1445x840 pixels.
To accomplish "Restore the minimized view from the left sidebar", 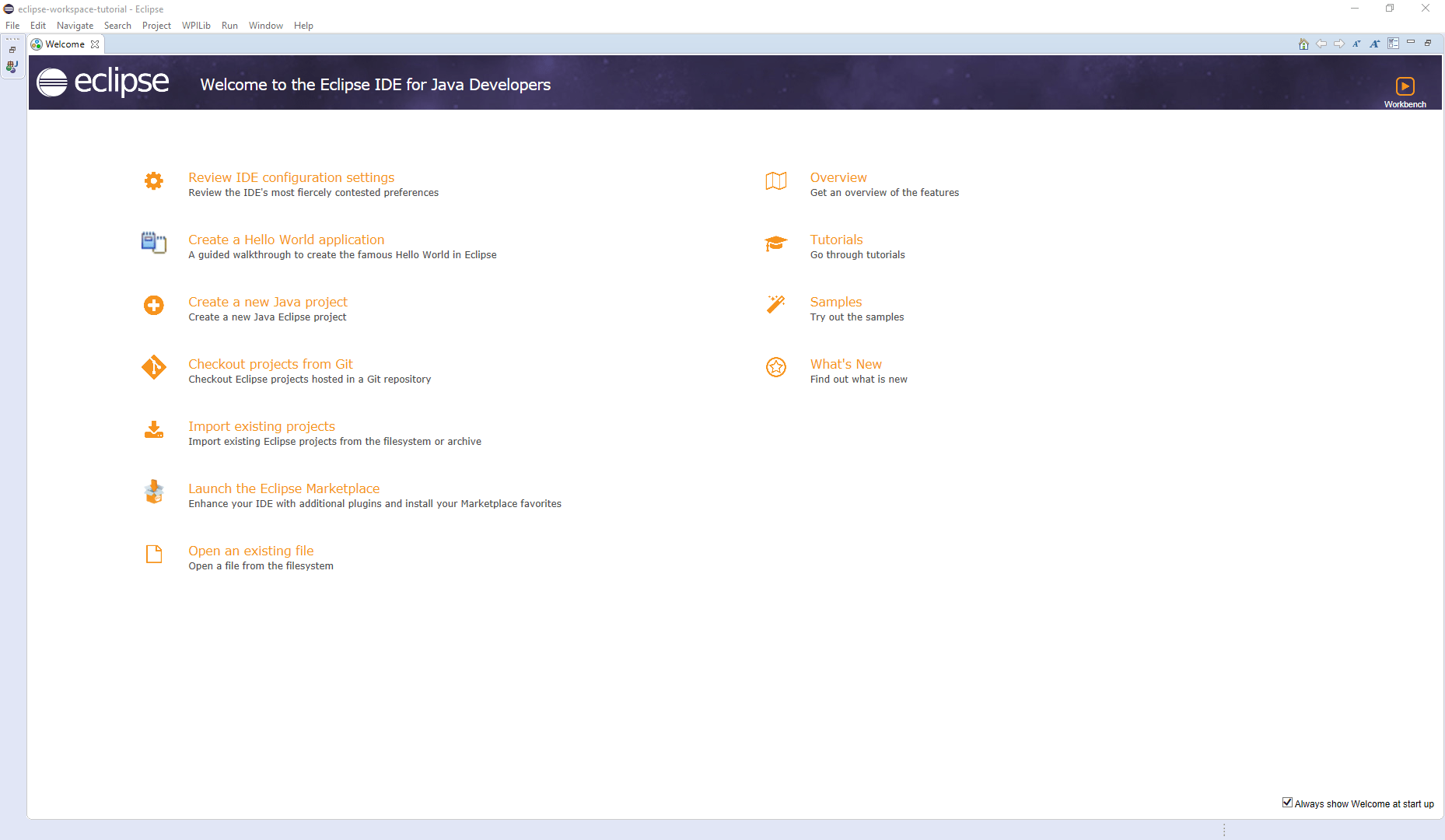I will 12,48.
